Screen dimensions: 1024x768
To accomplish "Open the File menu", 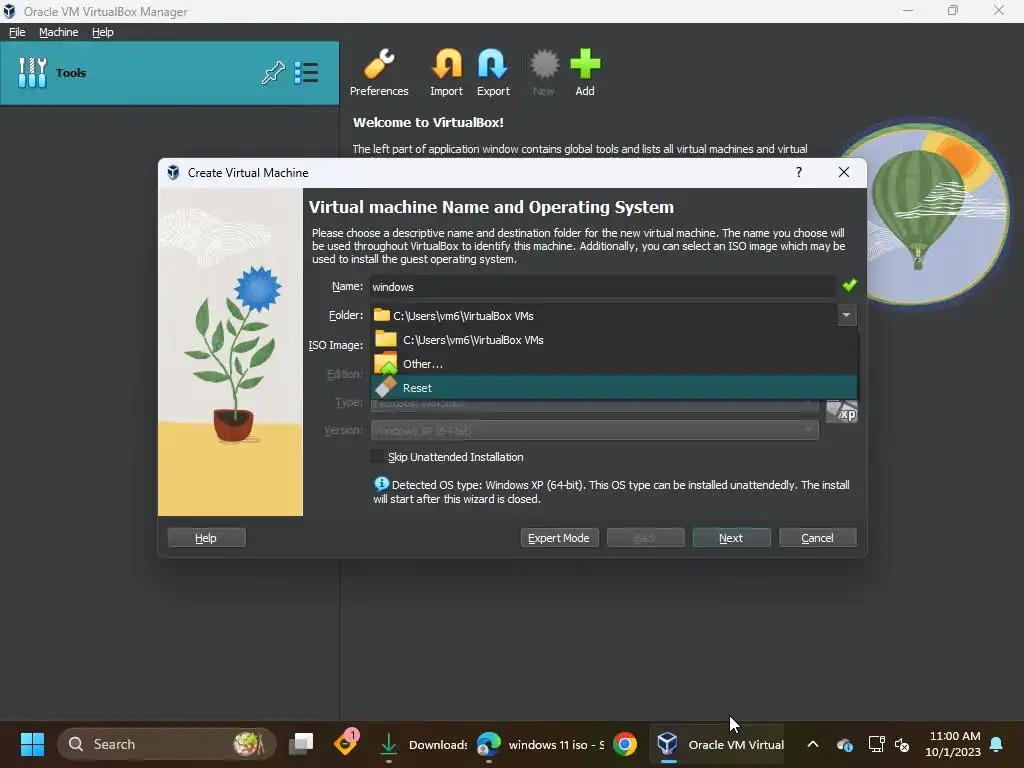I will 17,32.
